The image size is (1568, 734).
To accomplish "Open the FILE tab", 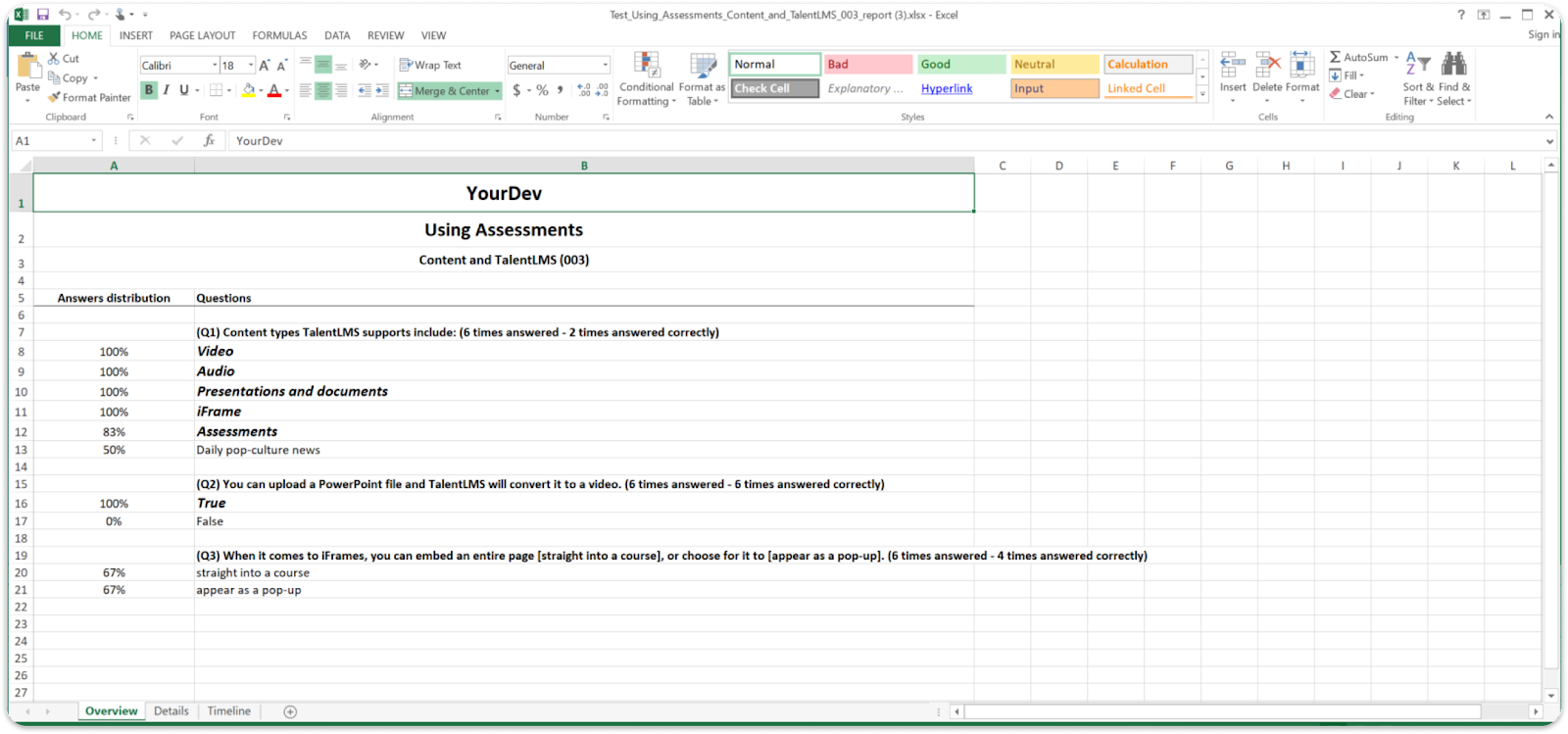I will click(34, 35).
